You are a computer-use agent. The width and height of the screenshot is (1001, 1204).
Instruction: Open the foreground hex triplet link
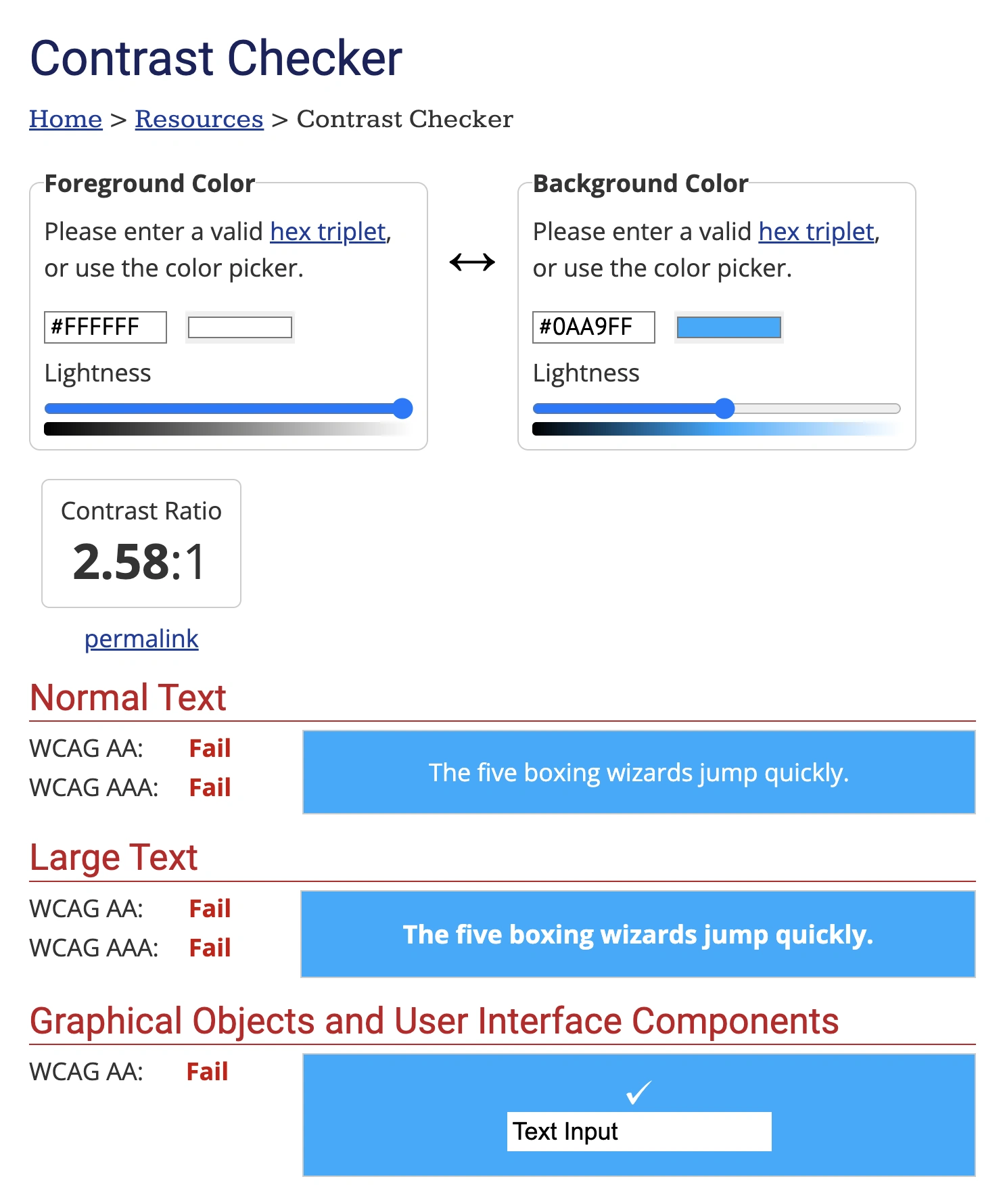[x=327, y=231]
